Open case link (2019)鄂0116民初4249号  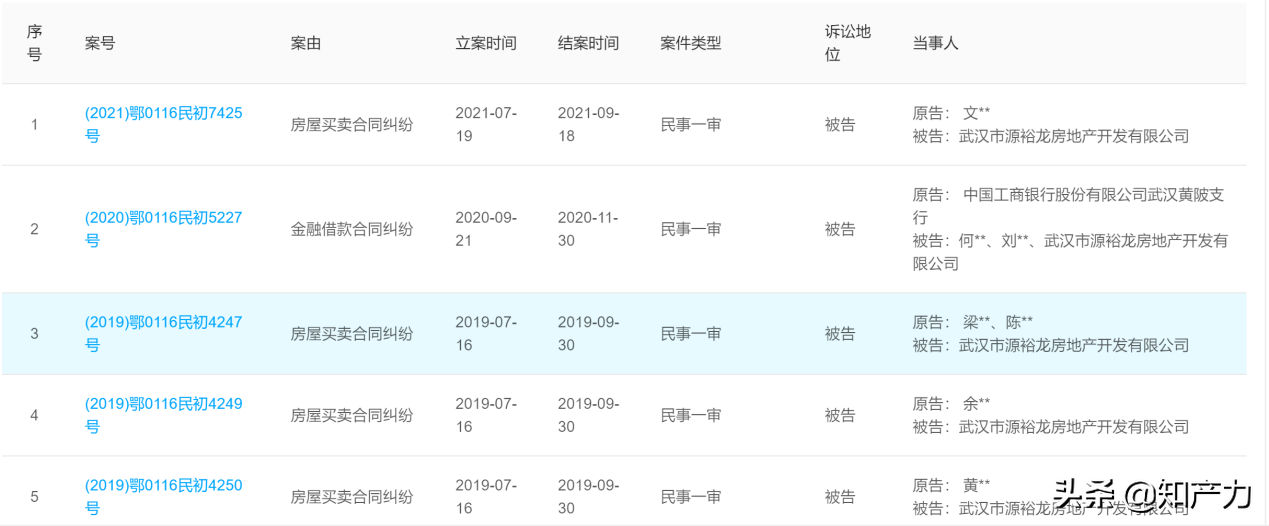(163, 415)
